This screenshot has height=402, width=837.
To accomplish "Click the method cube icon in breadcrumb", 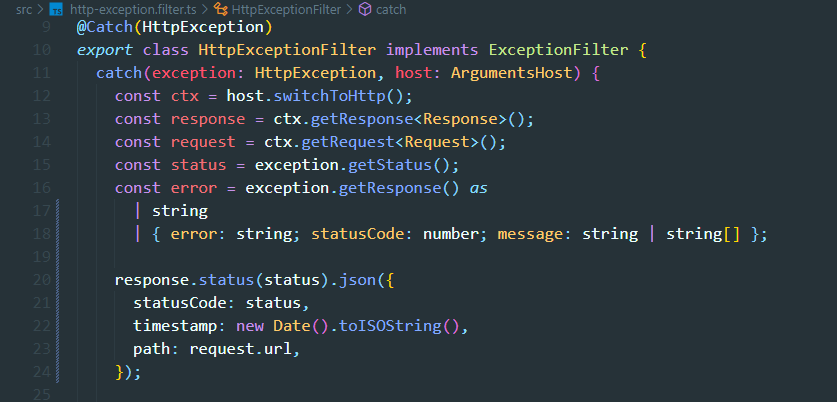I will (365, 10).
